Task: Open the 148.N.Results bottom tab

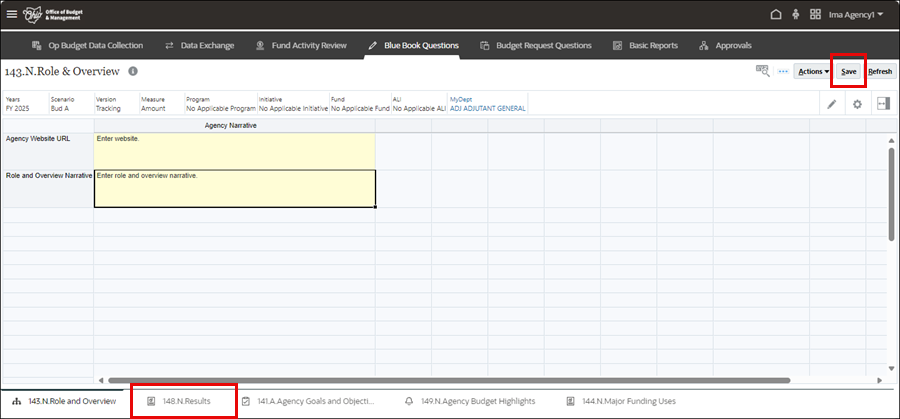Action: (184, 401)
